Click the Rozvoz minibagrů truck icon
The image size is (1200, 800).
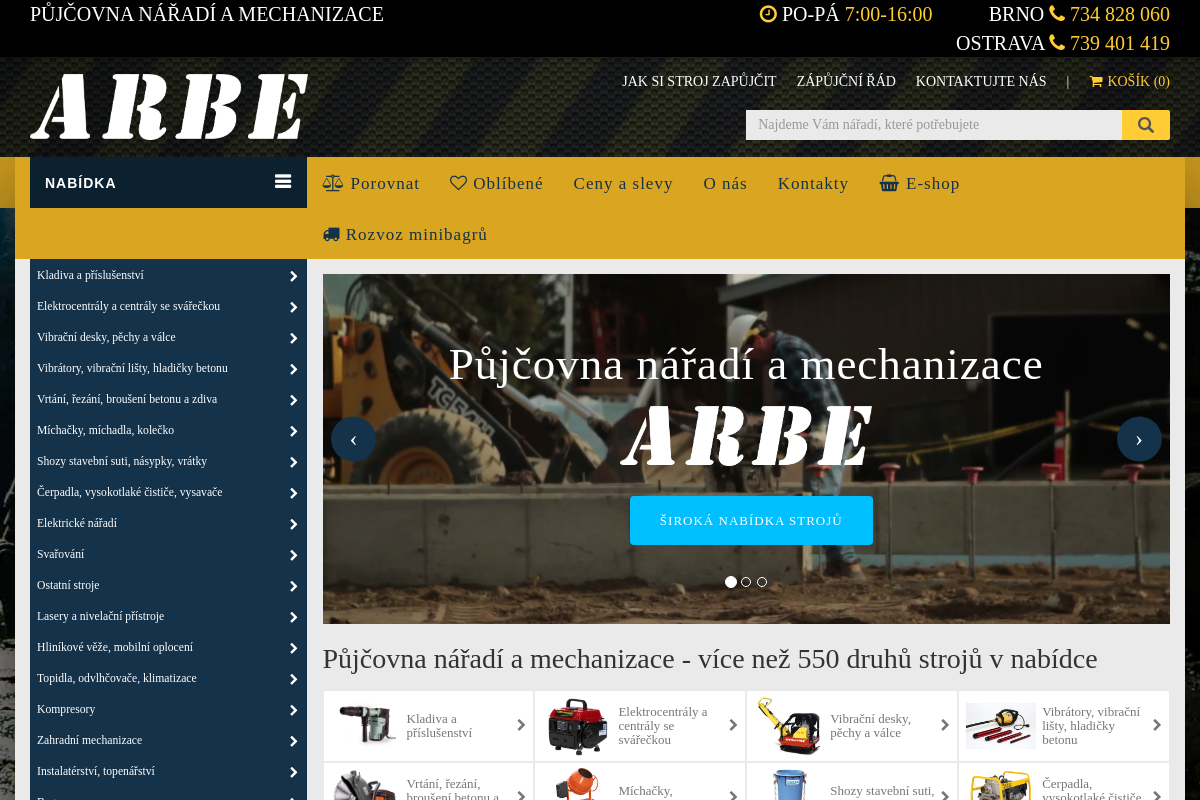[x=332, y=234]
